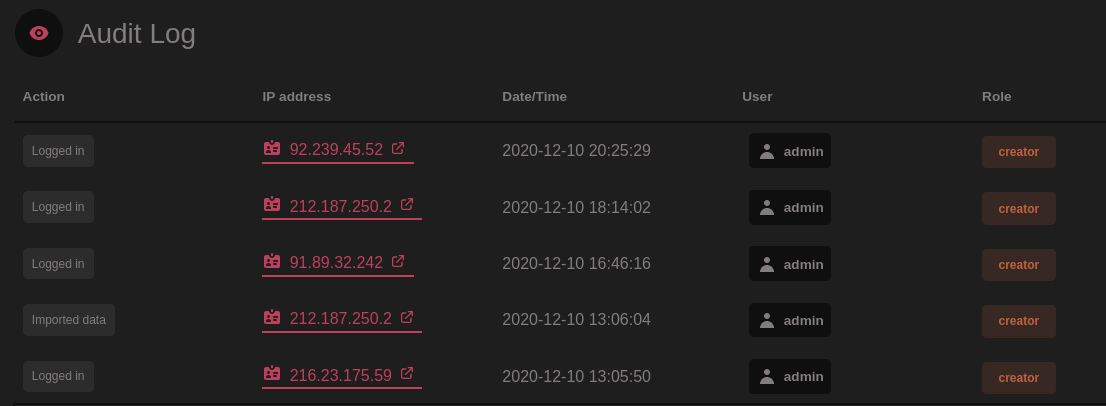Viewport: 1106px width, 406px height.
Task: Click creator role badge in 18:14:02 row
Action: (x=1018, y=208)
